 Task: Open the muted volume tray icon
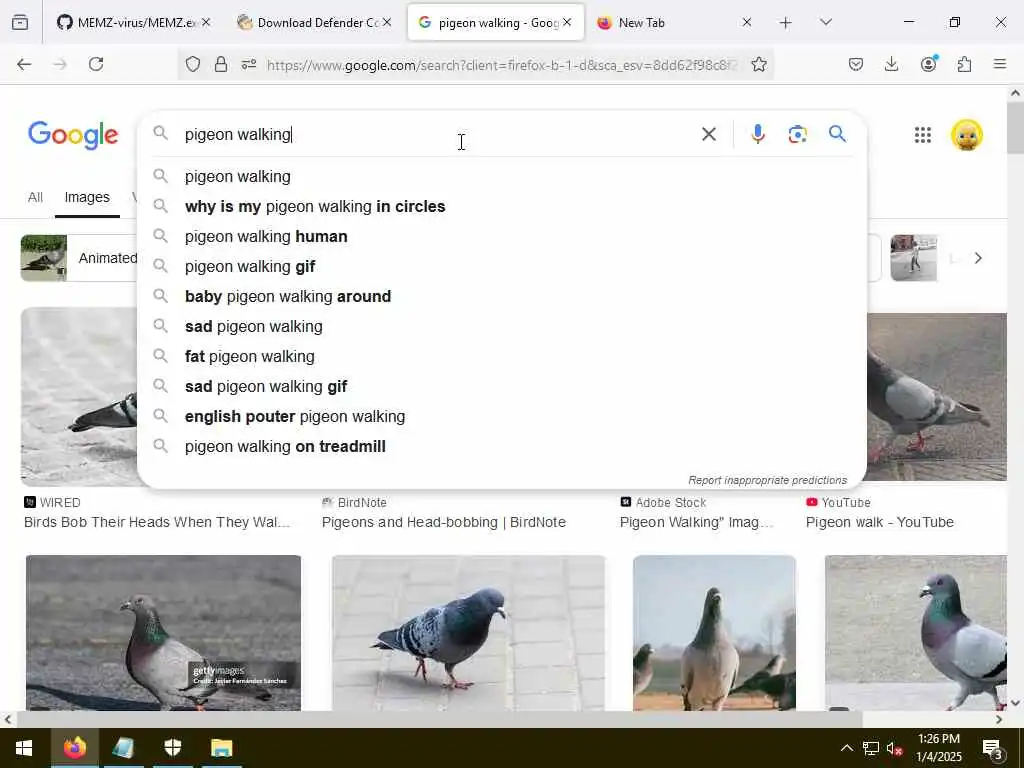point(895,748)
